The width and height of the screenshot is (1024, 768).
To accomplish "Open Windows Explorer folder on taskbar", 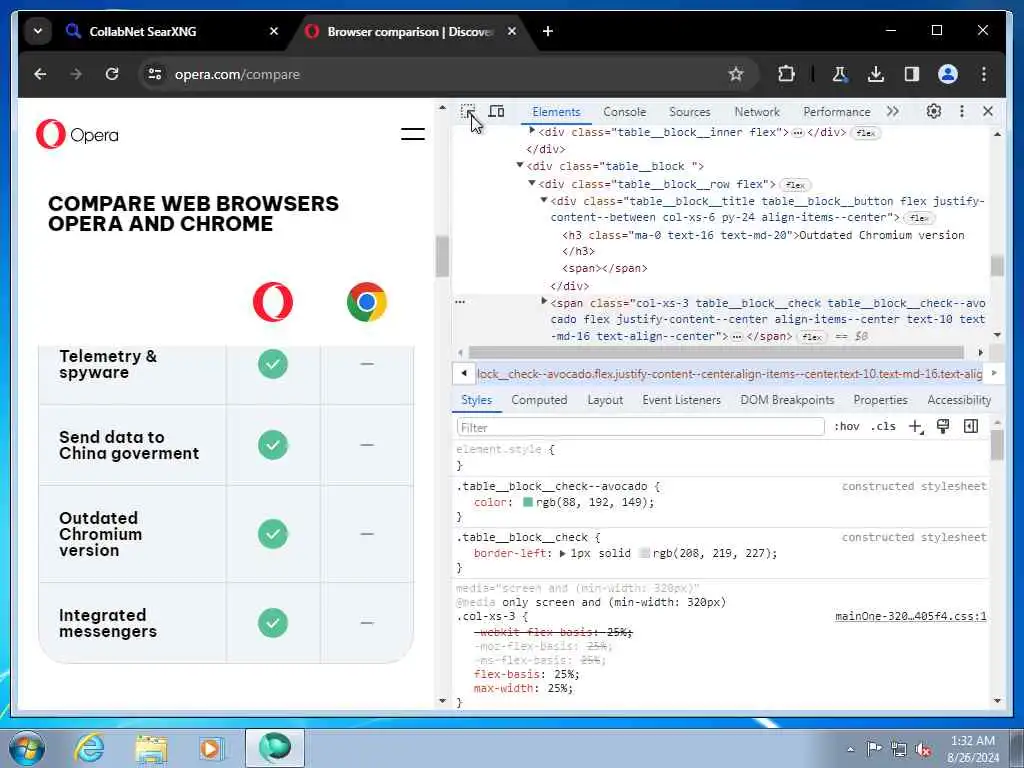I will pyautogui.click(x=151, y=748).
